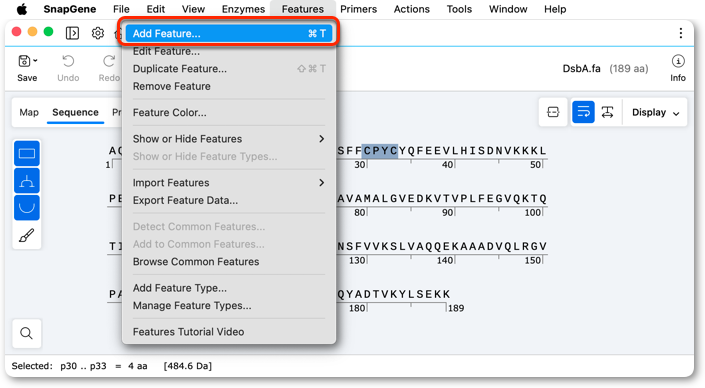The height and width of the screenshot is (388, 705).
Task: Select Duplicate Feature… menu entry
Action: point(228,69)
